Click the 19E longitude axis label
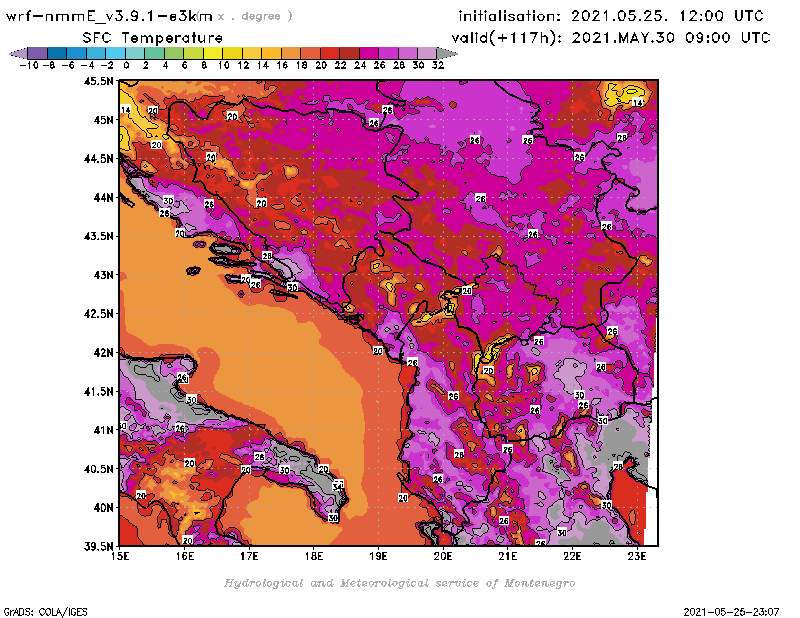The image size is (800, 618). coord(379,556)
